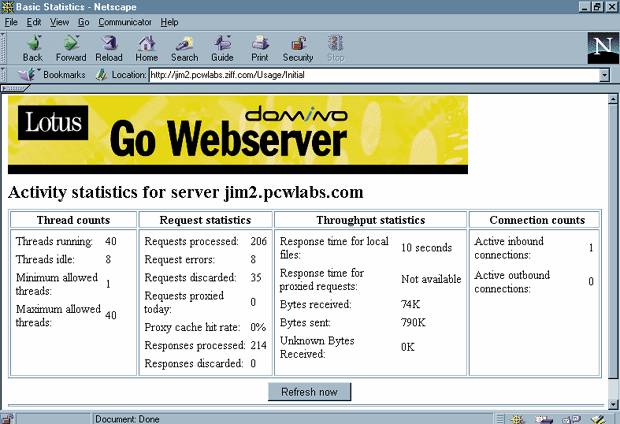Reload the current page

coord(109,48)
